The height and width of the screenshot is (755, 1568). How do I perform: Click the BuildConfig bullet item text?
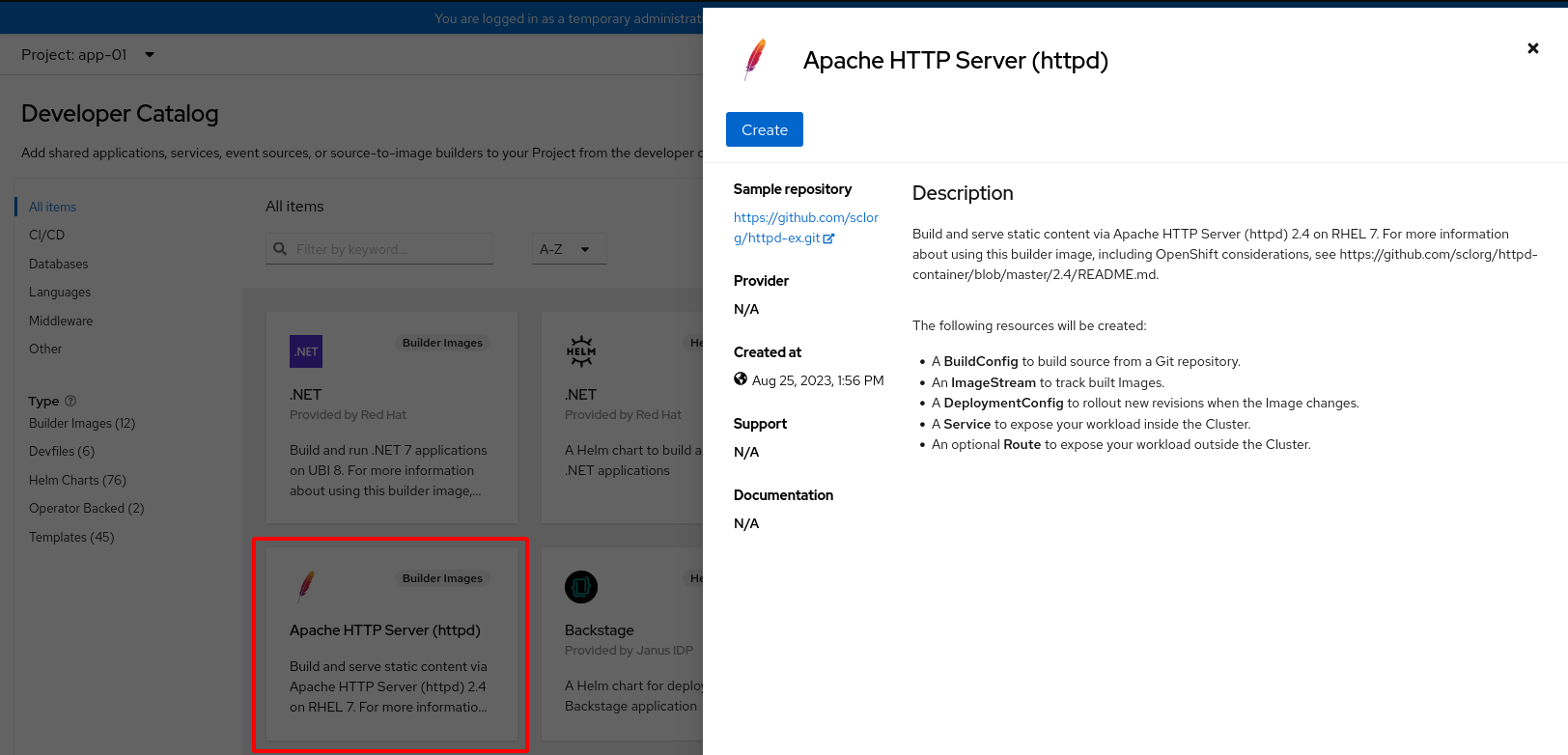[x=1086, y=361]
